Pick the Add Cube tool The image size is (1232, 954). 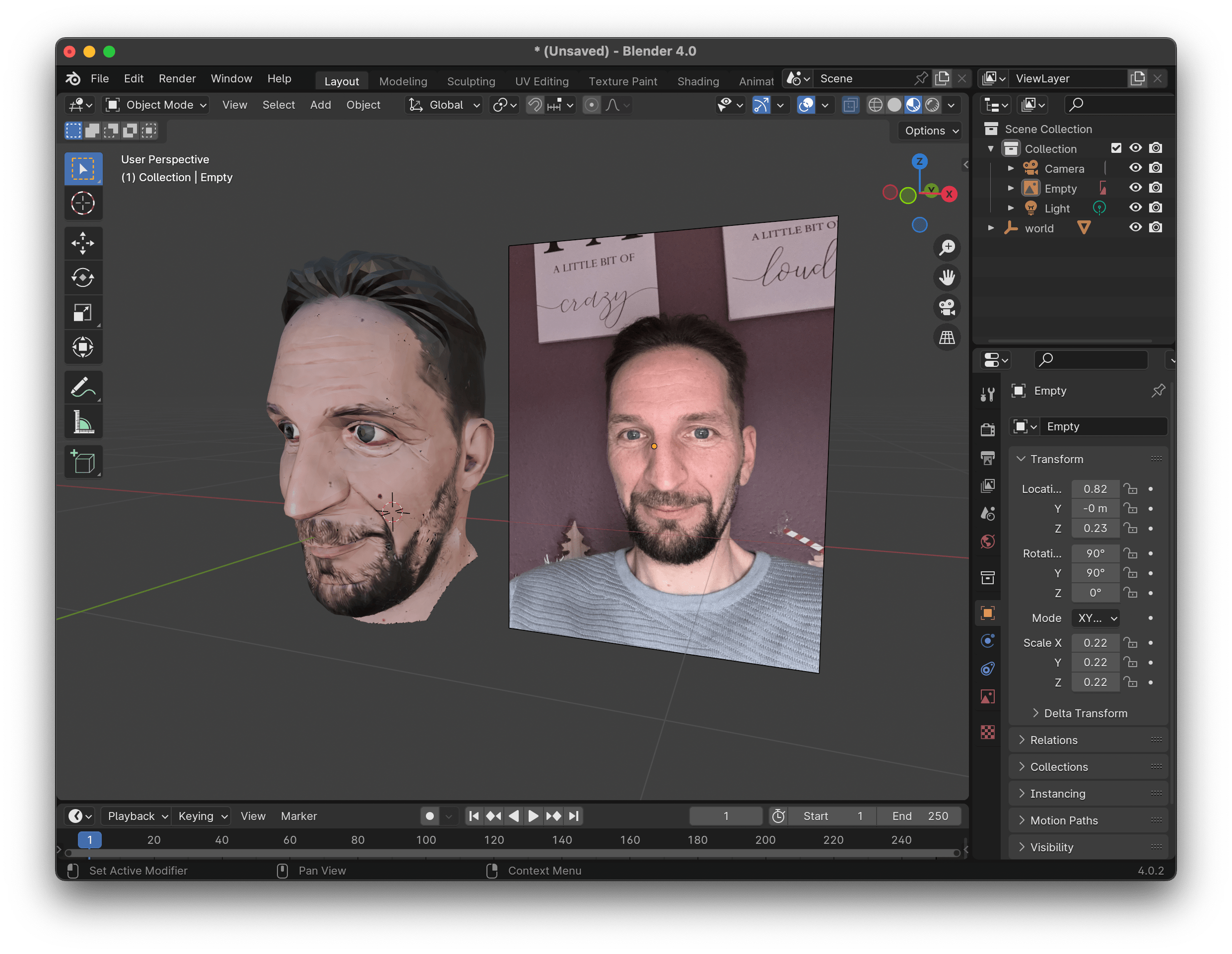pos(83,462)
